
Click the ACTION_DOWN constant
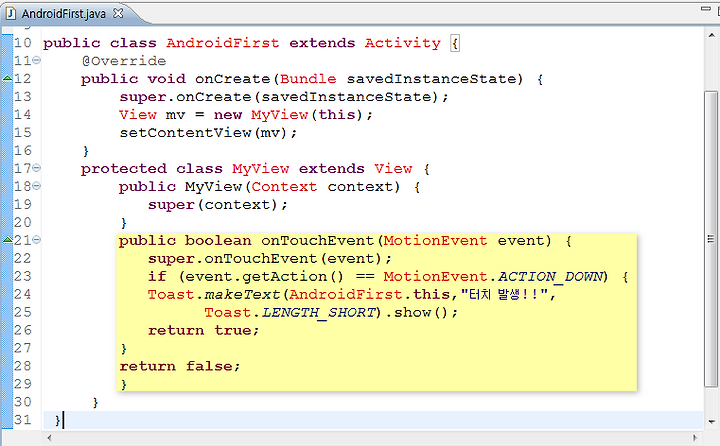pyautogui.click(x=551, y=277)
